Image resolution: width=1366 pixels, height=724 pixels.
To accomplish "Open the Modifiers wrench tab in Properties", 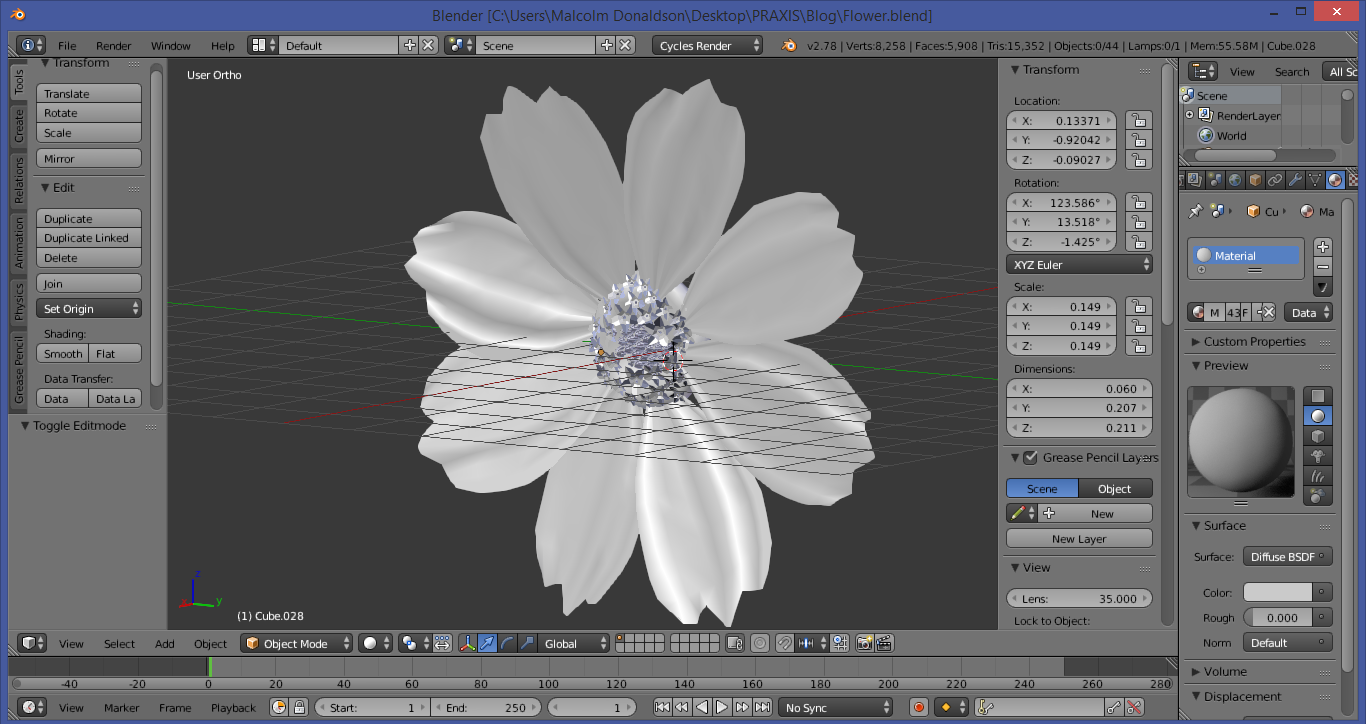I will pyautogui.click(x=1297, y=181).
